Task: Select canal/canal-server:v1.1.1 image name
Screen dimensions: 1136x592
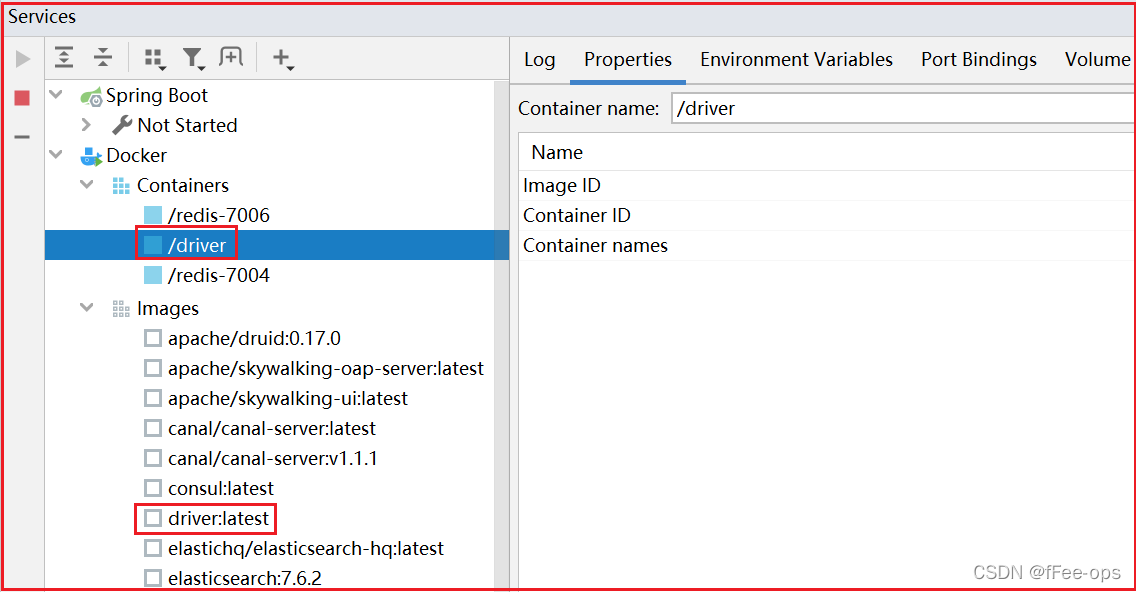Action: 272,459
